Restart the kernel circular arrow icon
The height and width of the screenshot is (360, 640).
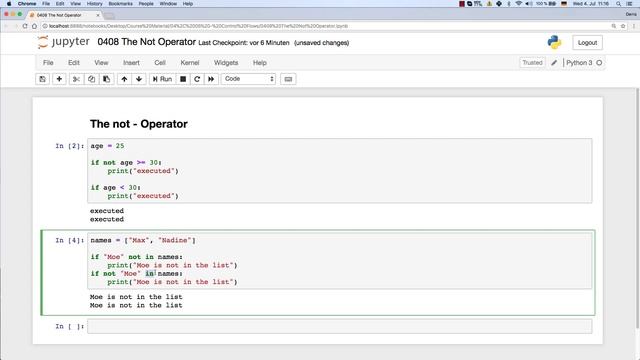(197, 79)
